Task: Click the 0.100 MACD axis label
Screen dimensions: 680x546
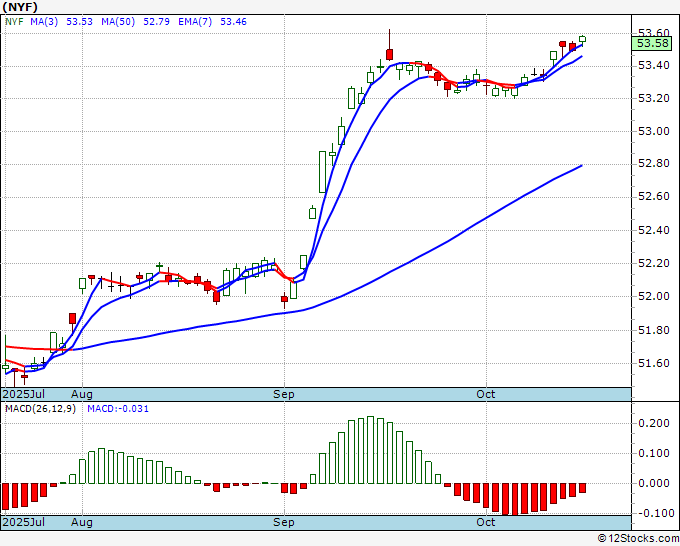Action: tap(654, 453)
